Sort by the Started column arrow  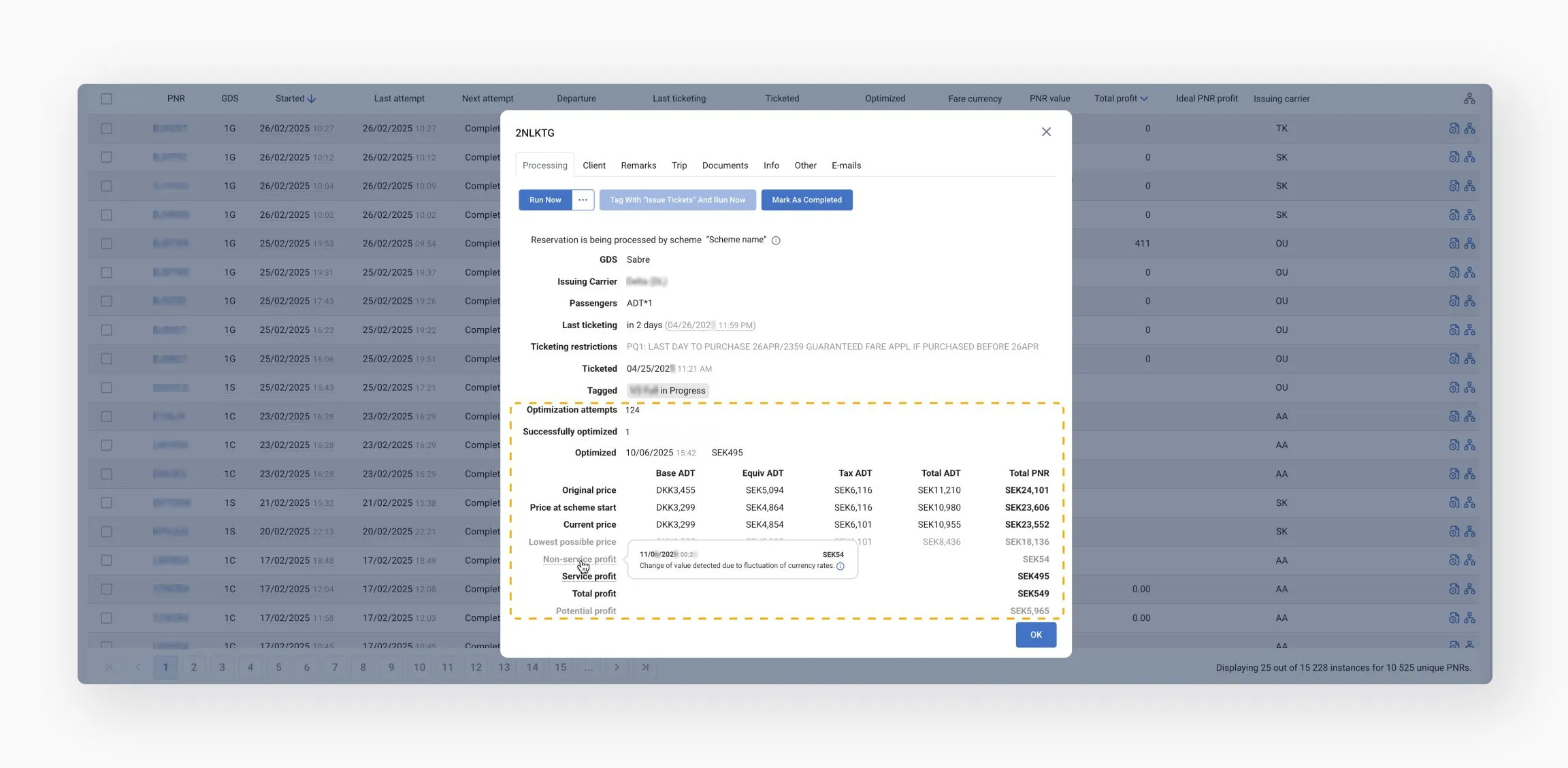pyautogui.click(x=312, y=99)
